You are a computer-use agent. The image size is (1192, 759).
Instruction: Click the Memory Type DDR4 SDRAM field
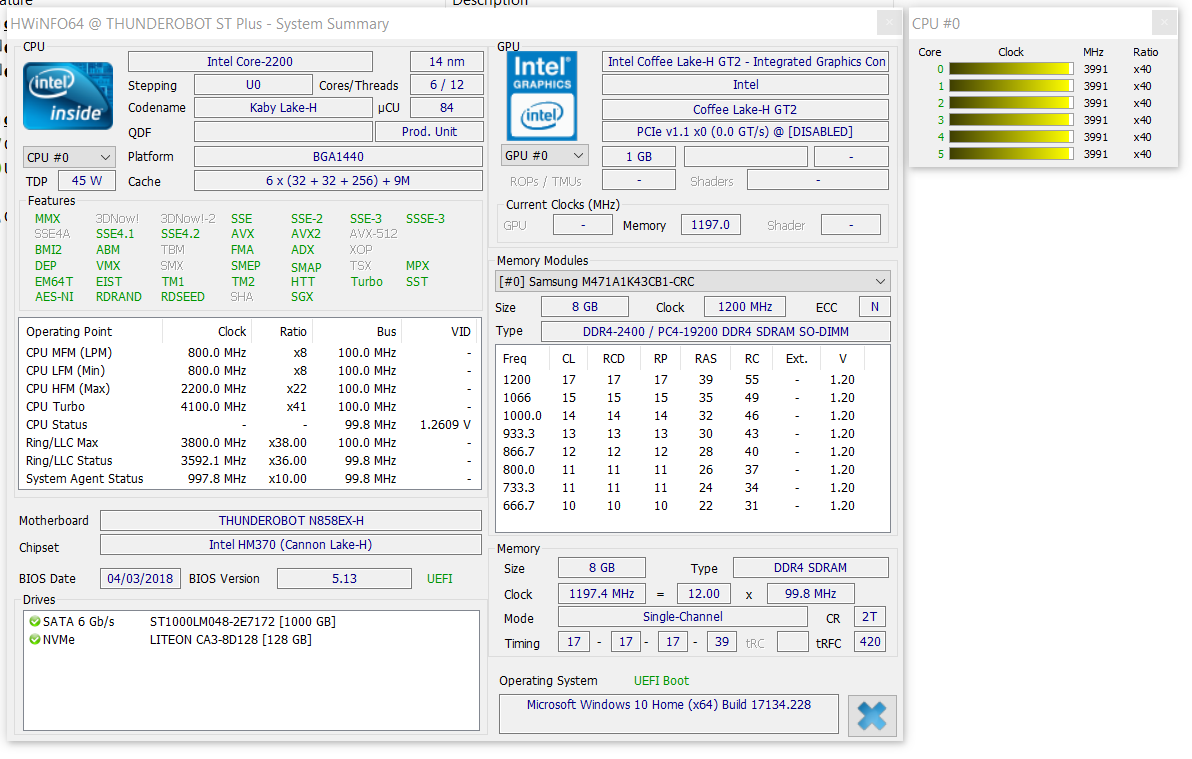(810, 568)
